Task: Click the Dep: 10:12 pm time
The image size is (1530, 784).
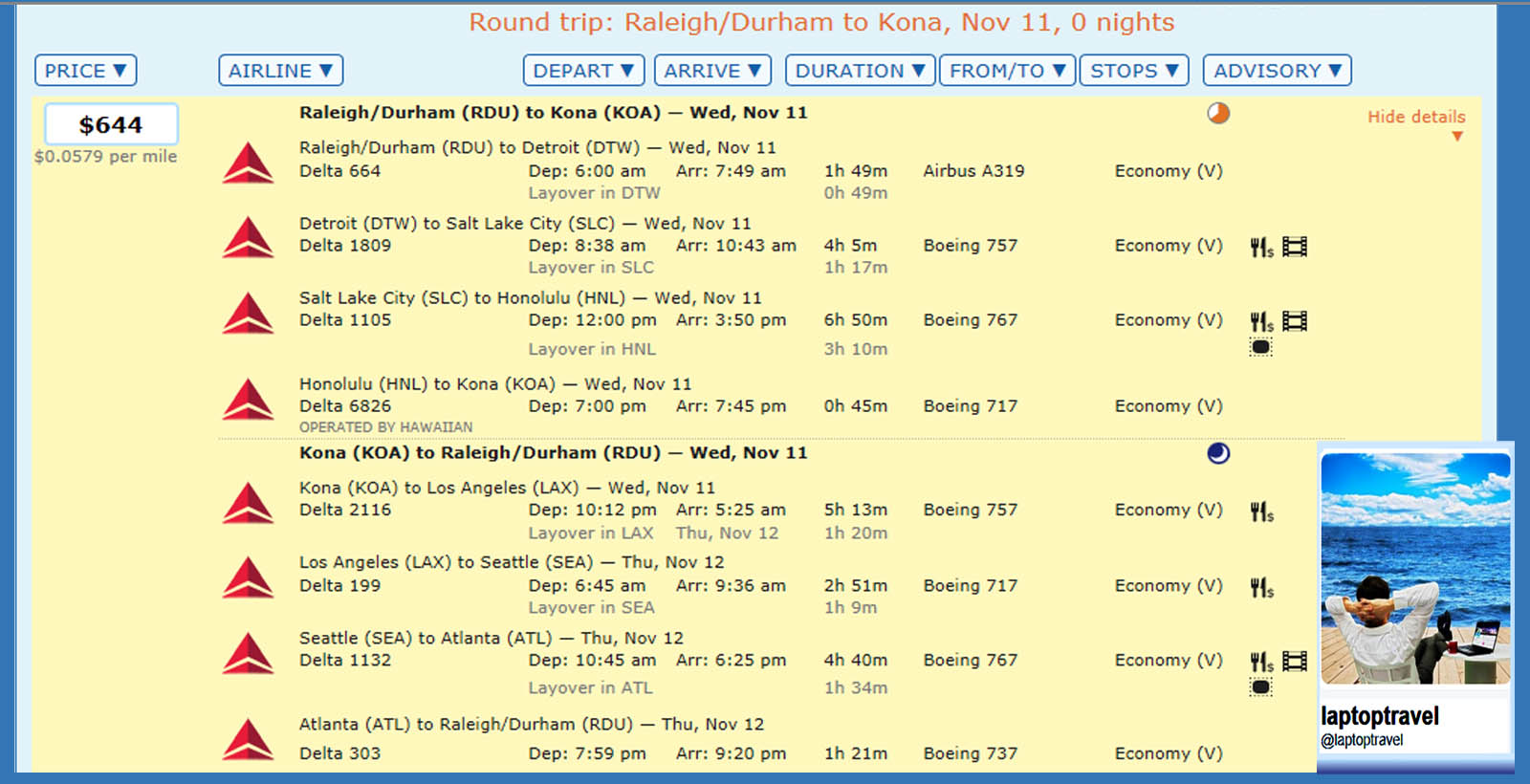Action: pyautogui.click(x=593, y=511)
